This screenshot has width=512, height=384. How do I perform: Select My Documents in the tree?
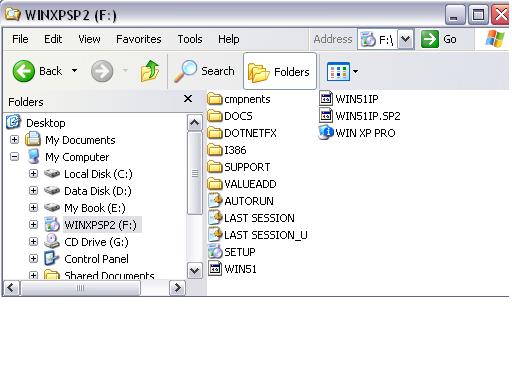click(x=80, y=140)
